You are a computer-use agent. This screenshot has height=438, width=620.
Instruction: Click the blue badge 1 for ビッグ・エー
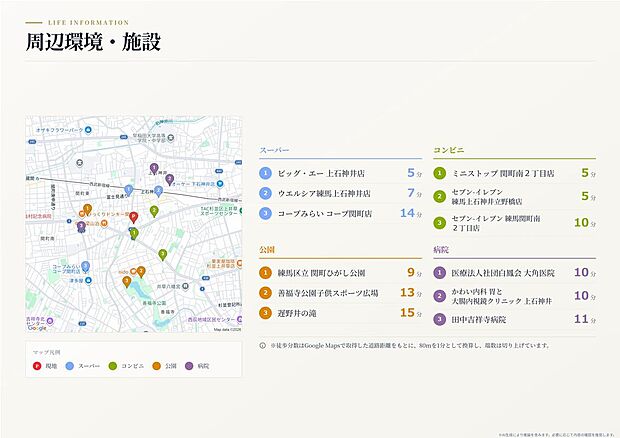point(265,173)
